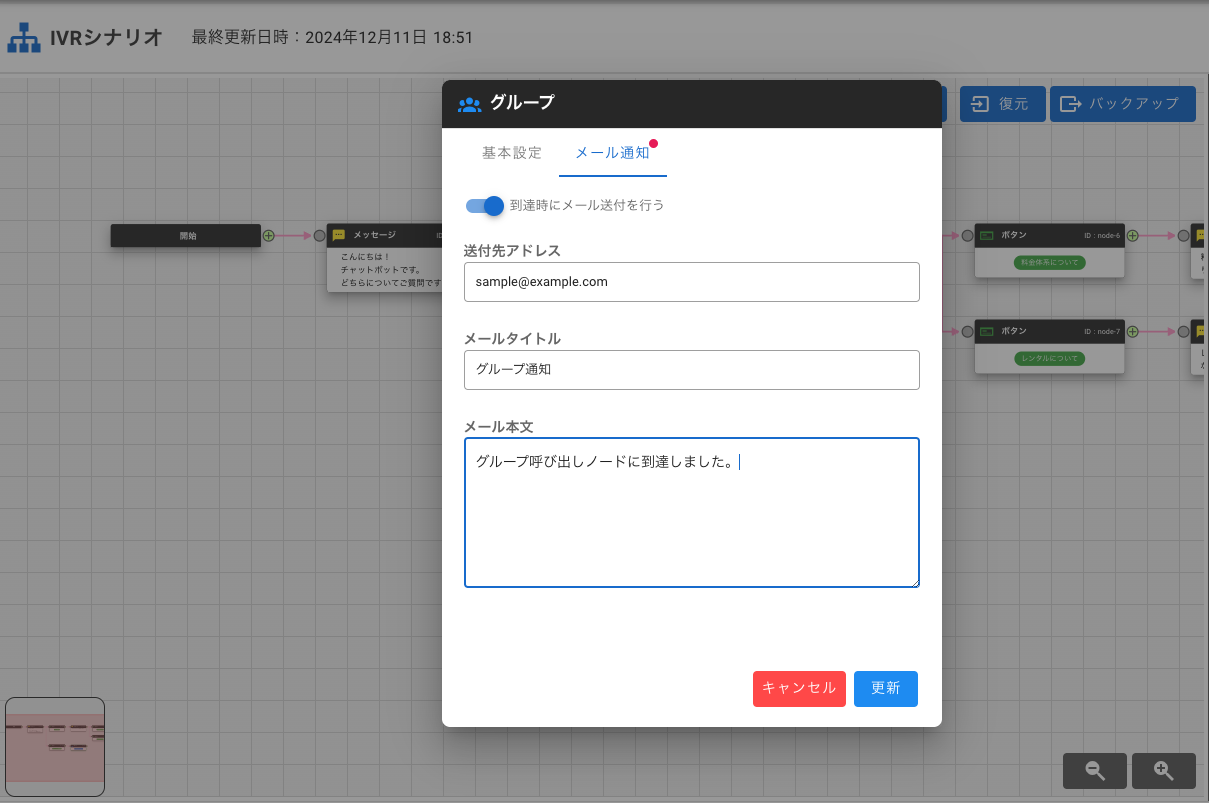The image size is (1209, 803).
Task: Click the green plus connector on node-6
Action: tap(1133, 236)
